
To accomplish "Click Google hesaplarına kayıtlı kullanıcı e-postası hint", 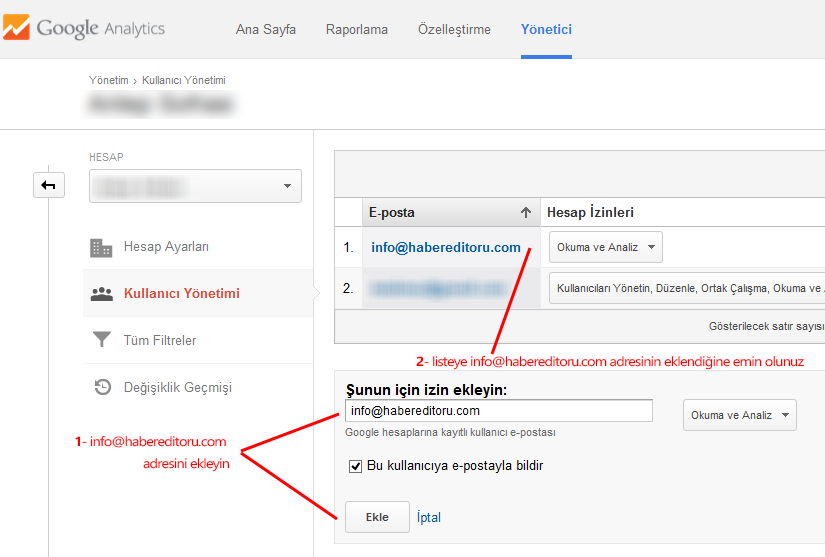I will (x=450, y=432).
